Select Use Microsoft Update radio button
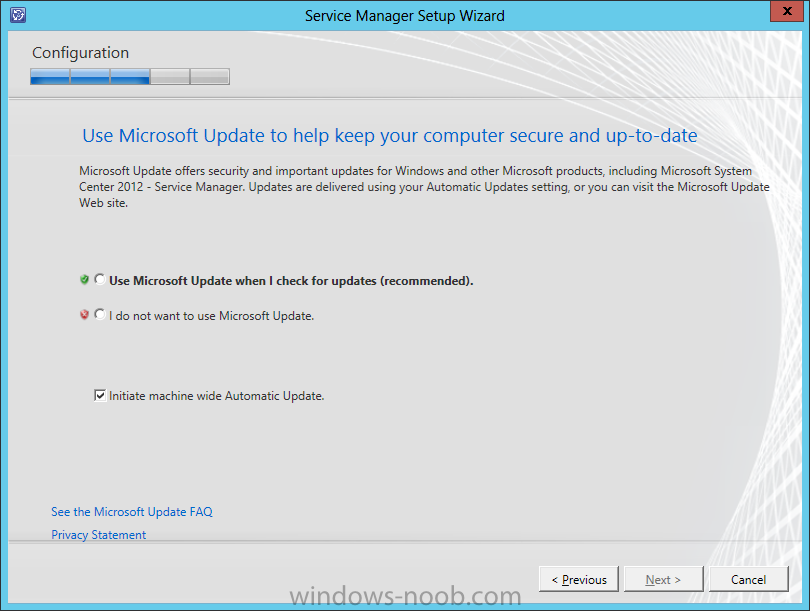The image size is (810, 611). (100, 279)
